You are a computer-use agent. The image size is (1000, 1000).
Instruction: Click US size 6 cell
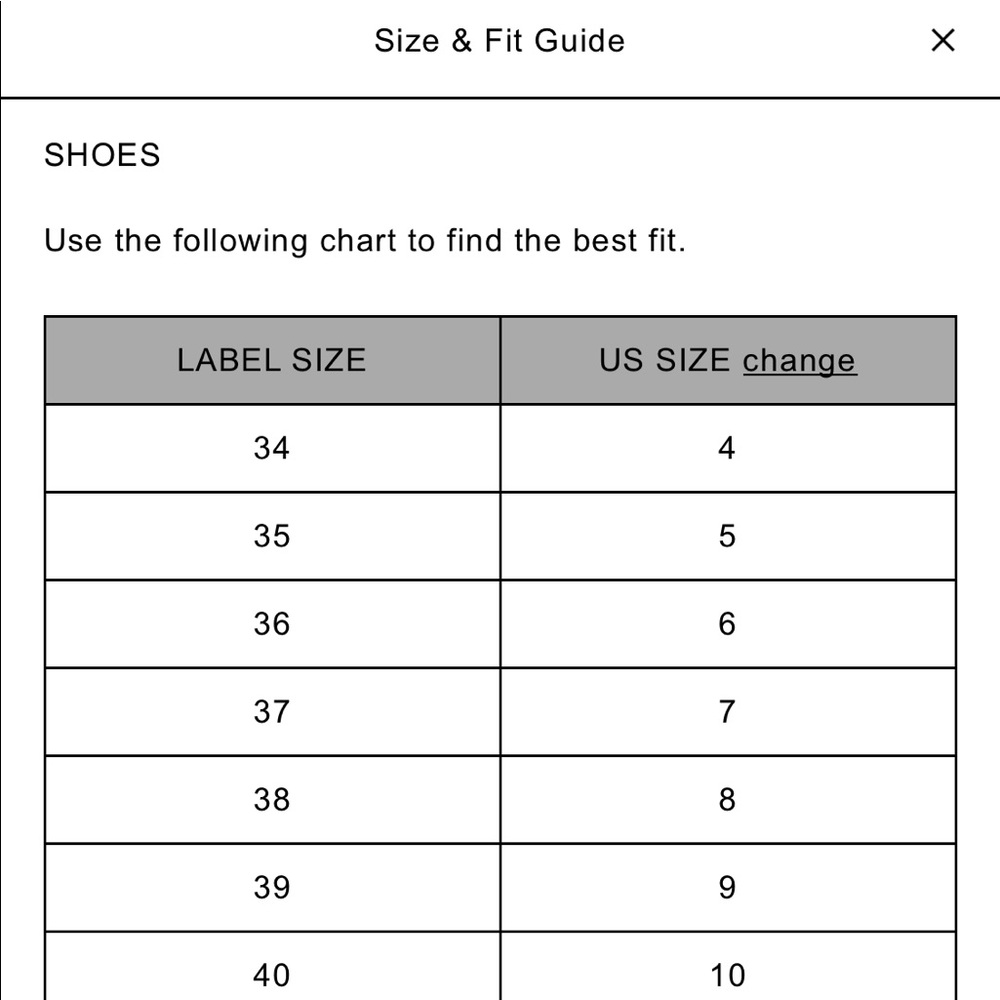728,624
